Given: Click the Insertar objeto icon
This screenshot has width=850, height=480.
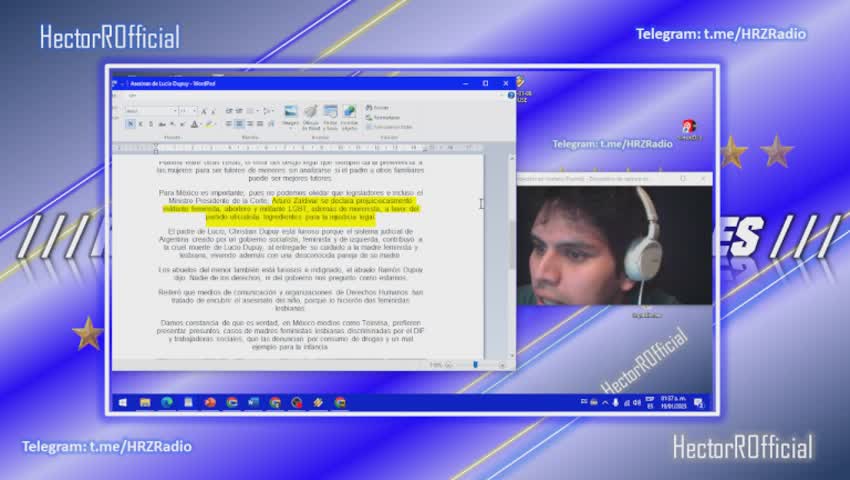Looking at the screenshot, I should (x=350, y=117).
